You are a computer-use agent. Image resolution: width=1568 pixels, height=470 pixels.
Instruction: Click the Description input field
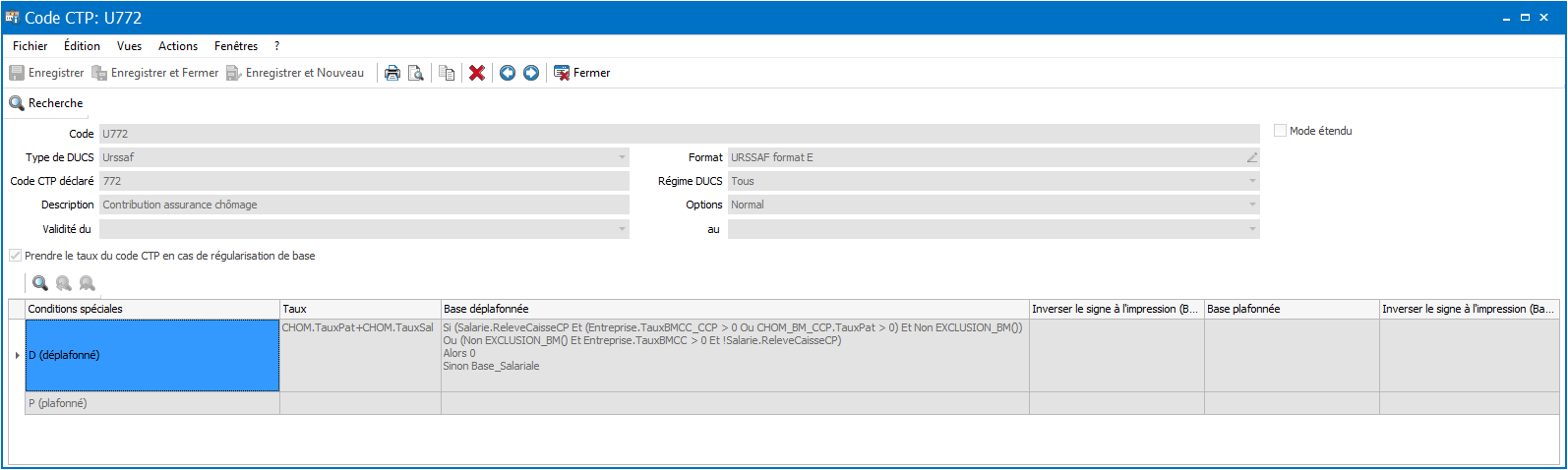coord(364,205)
